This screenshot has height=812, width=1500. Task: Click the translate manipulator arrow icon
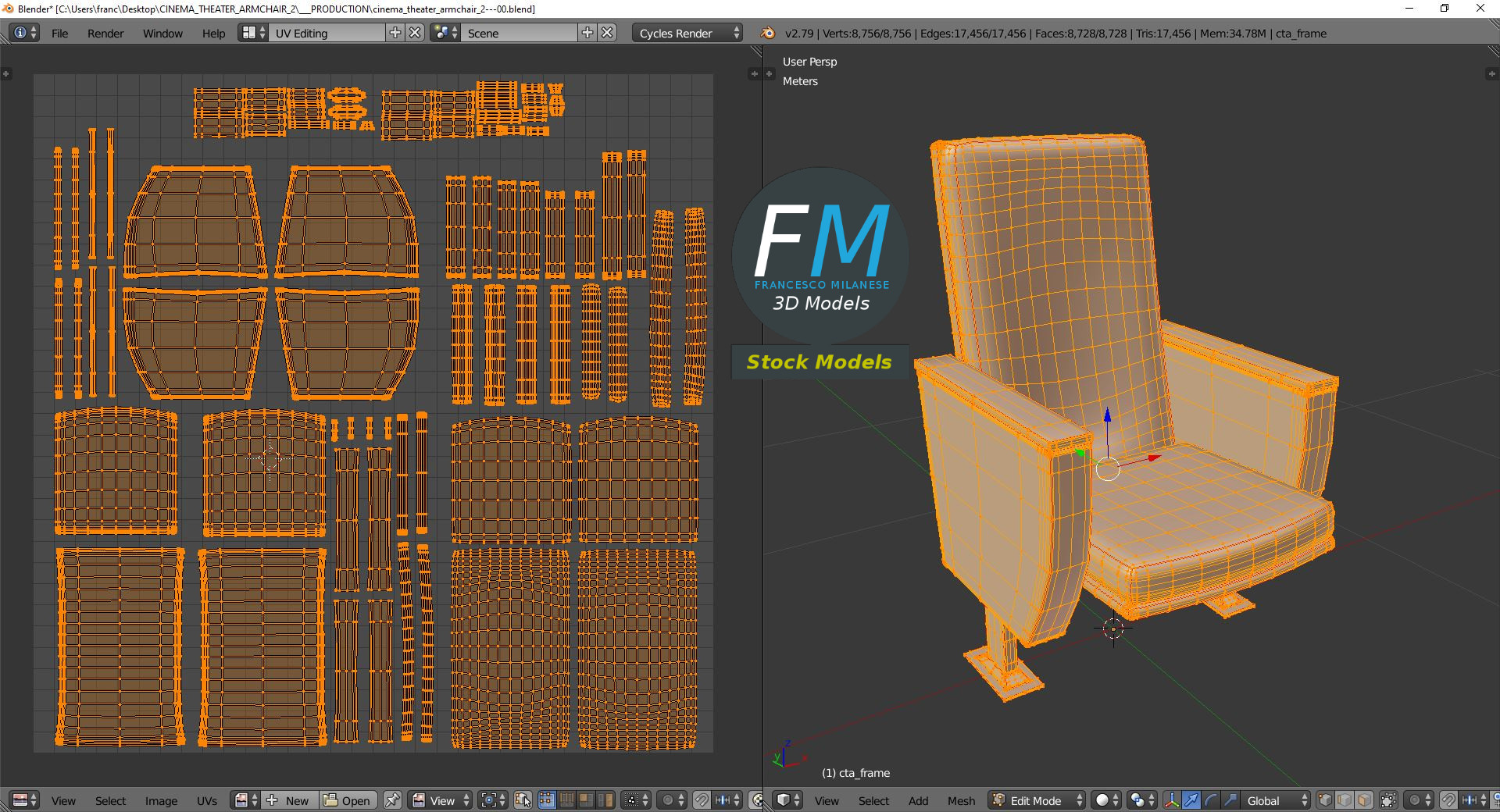click(1191, 800)
